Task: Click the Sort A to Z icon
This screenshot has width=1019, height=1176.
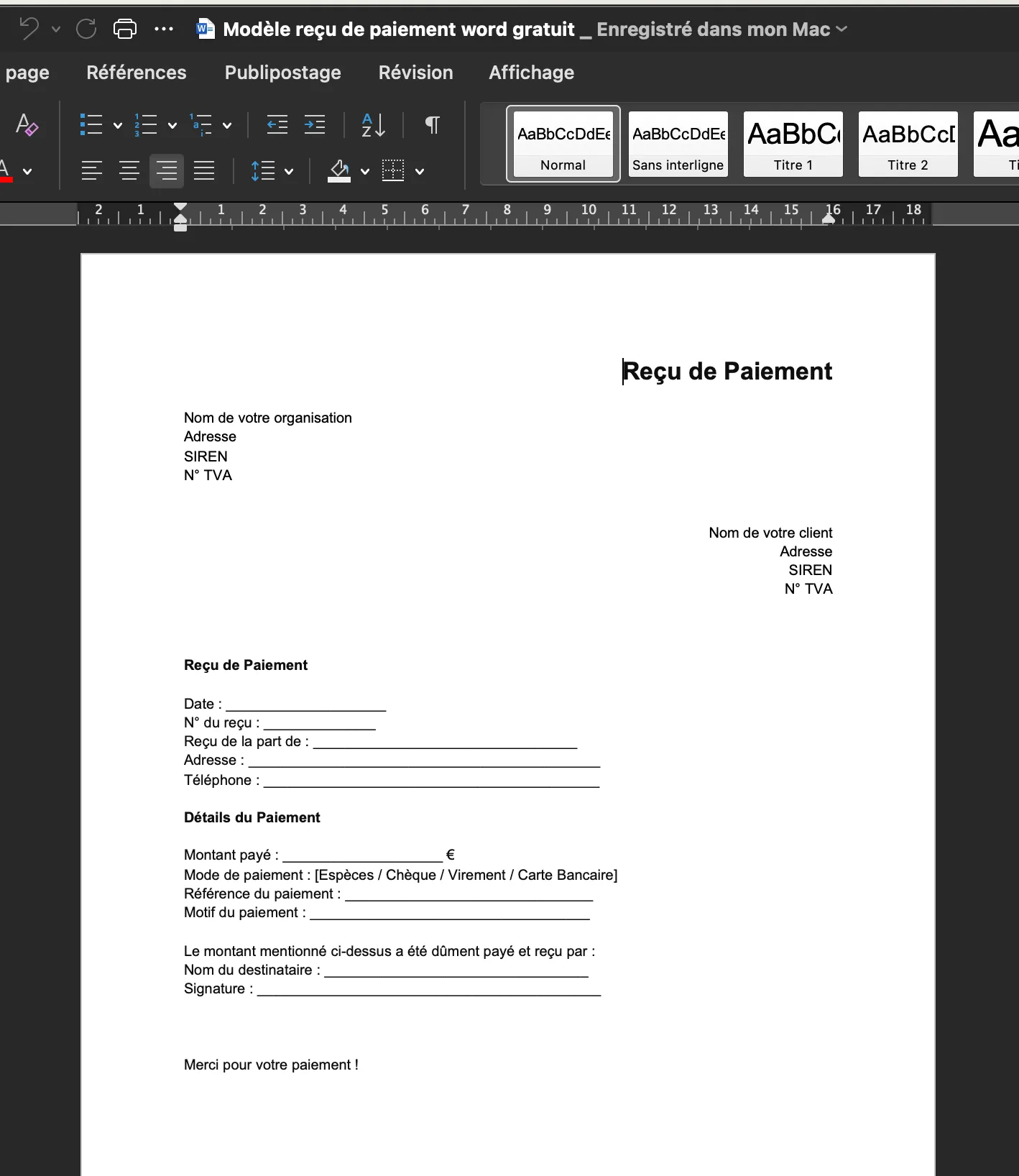Action: click(373, 125)
